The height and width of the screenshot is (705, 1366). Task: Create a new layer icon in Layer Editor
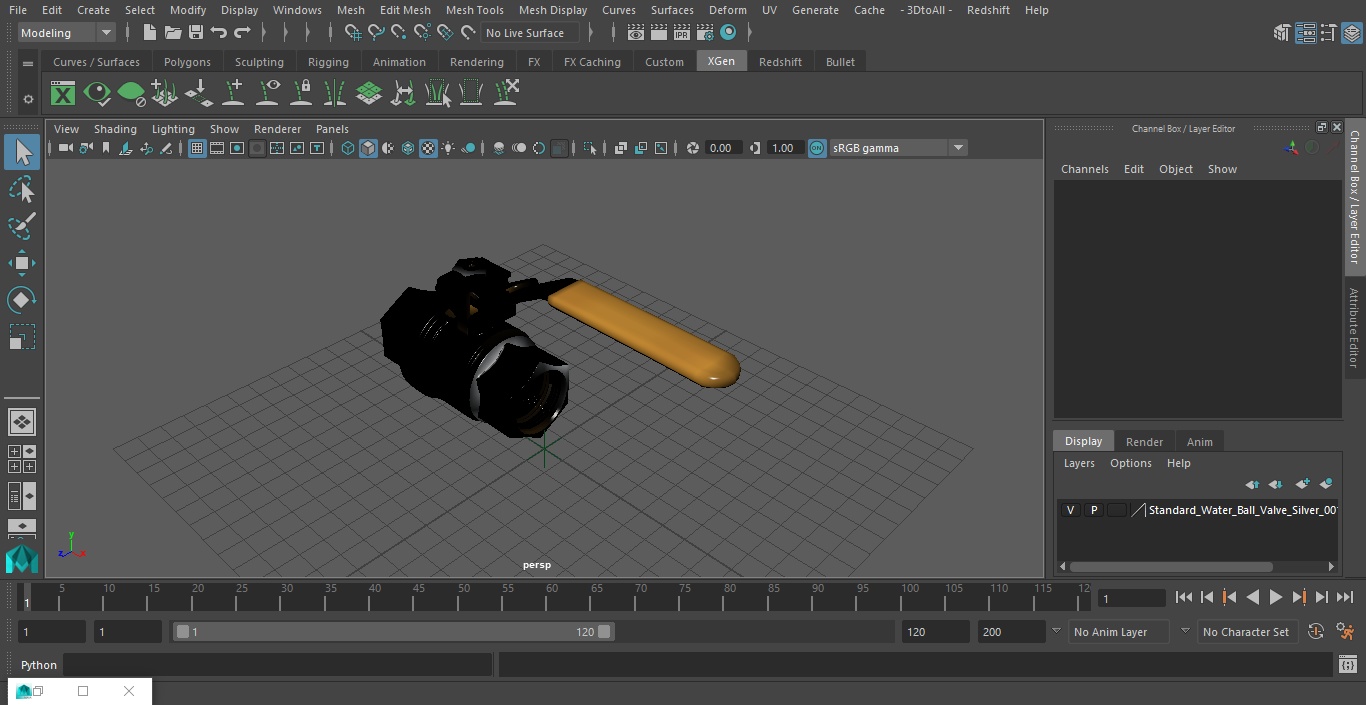pyautogui.click(x=1302, y=484)
